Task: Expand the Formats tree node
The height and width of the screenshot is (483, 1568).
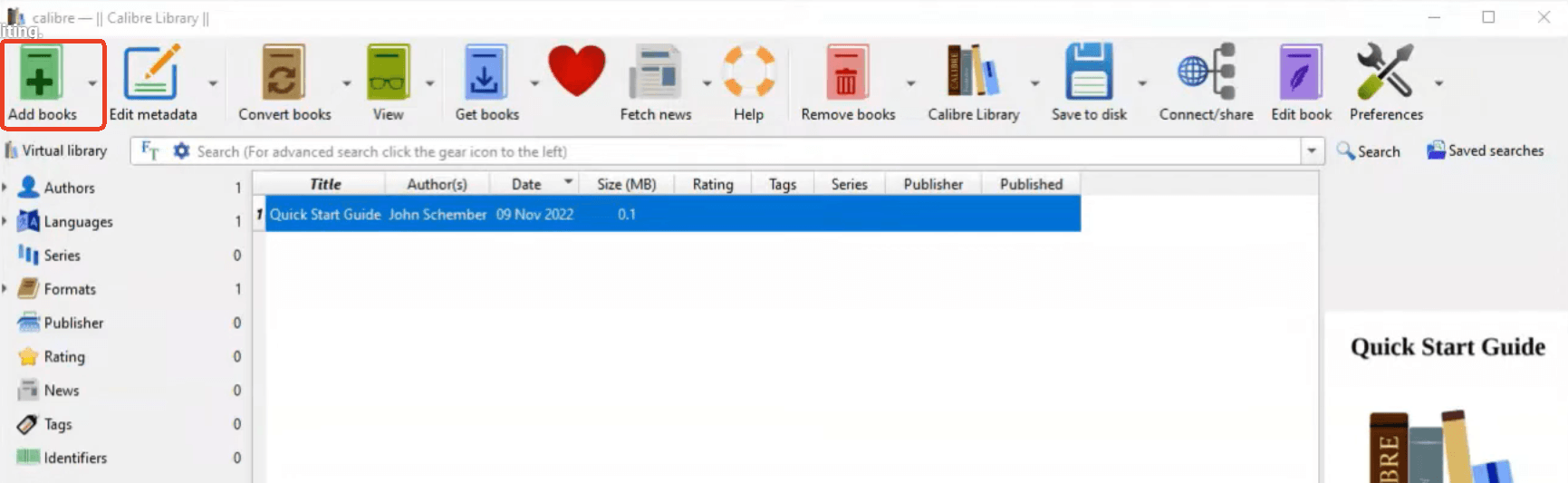Action: point(5,288)
